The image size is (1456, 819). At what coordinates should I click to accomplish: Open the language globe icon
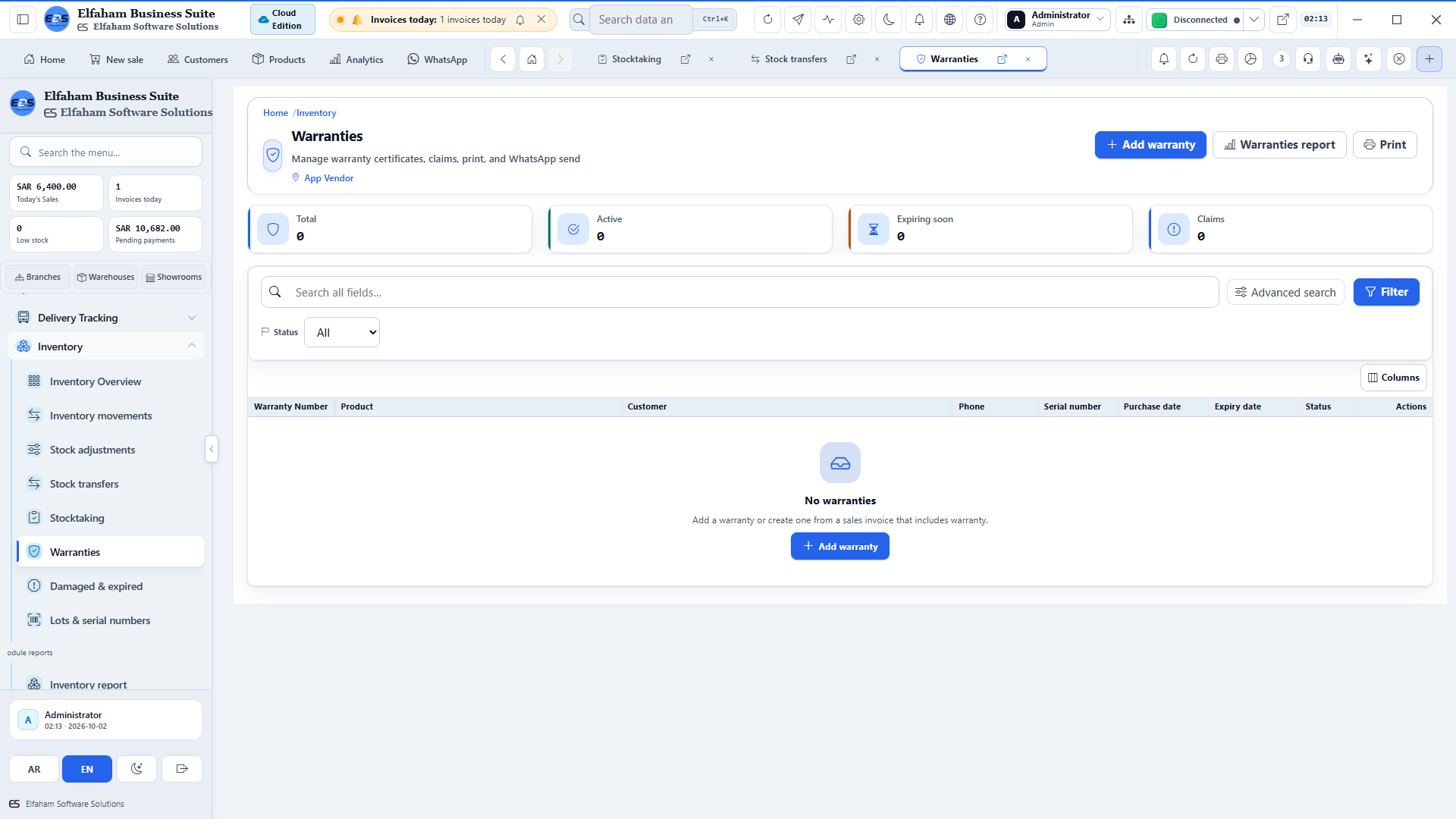tap(949, 20)
